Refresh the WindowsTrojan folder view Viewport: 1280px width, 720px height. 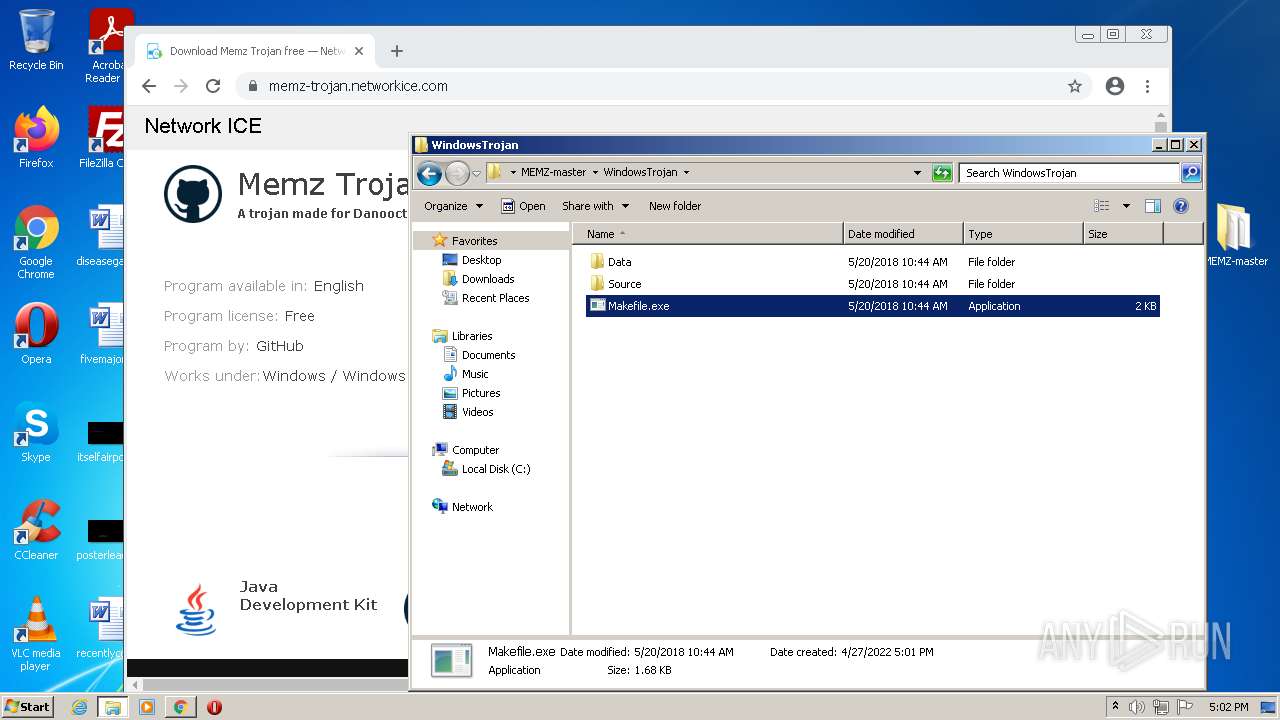(x=942, y=173)
